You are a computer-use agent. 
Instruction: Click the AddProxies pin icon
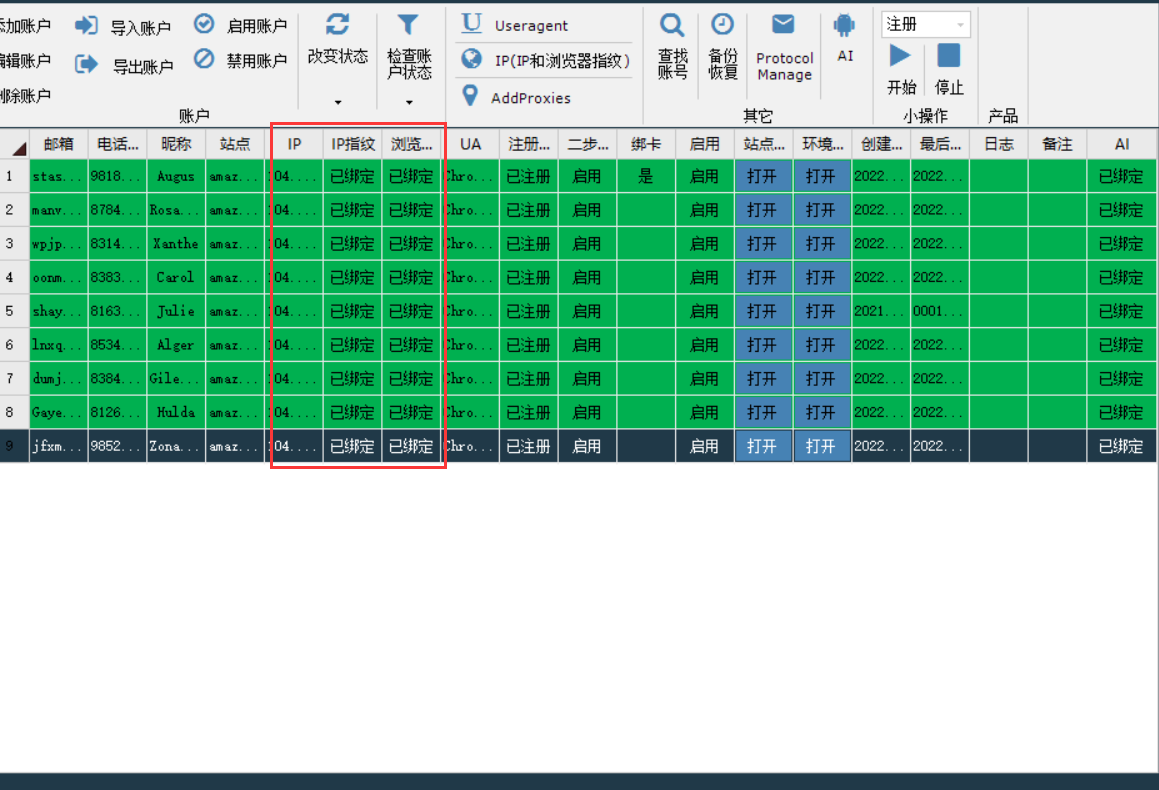click(x=469, y=95)
